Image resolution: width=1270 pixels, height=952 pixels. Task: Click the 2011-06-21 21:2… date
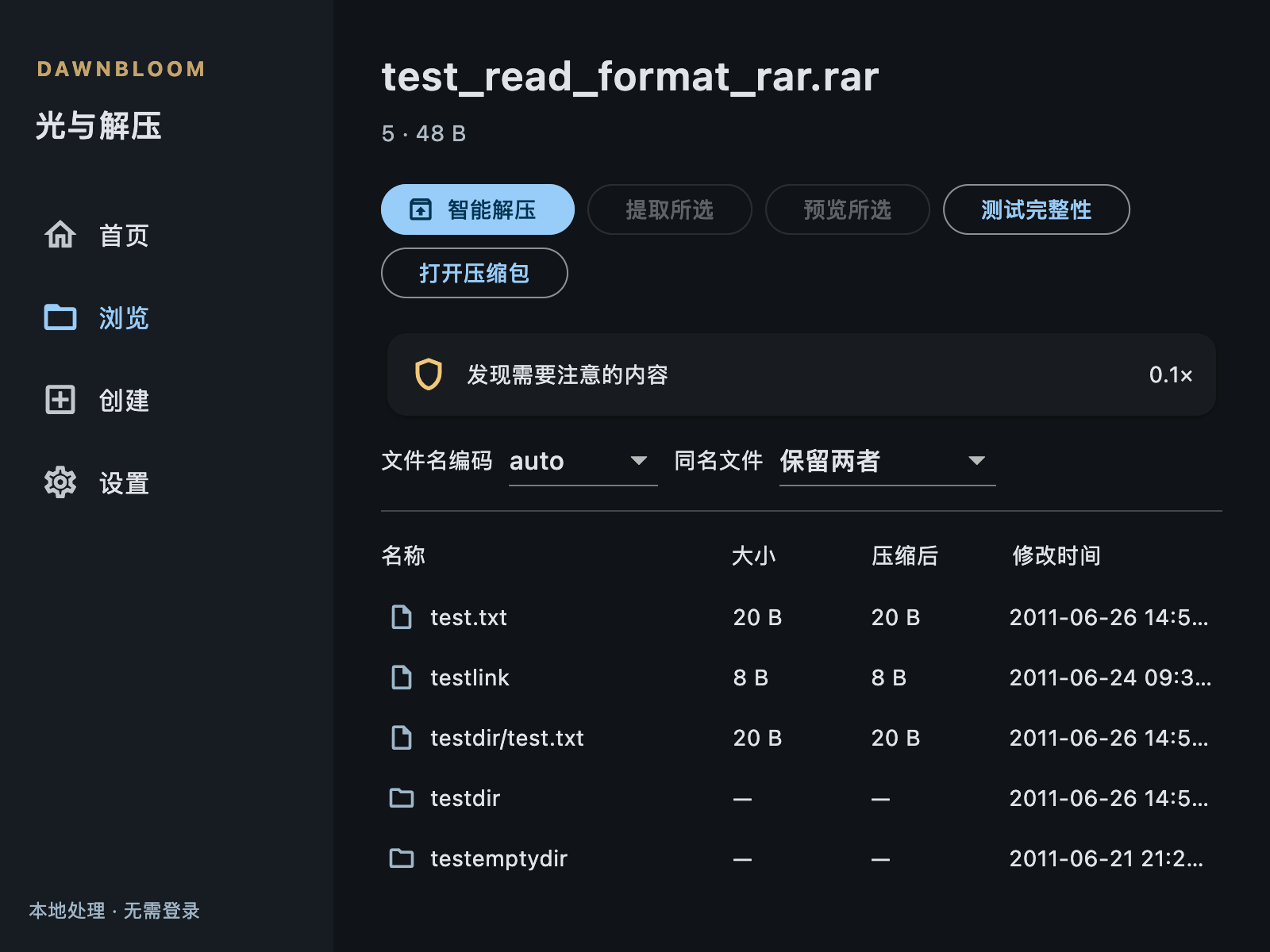click(1106, 858)
